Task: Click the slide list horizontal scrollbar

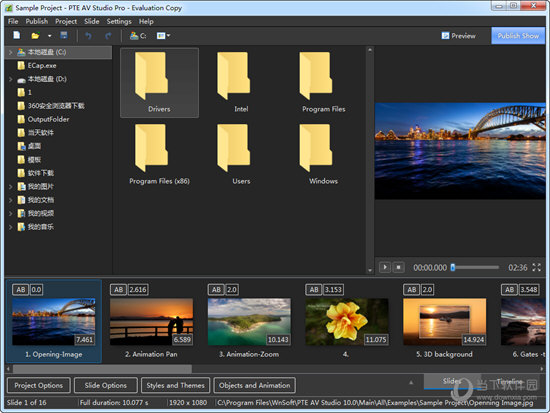Action: 102,369
